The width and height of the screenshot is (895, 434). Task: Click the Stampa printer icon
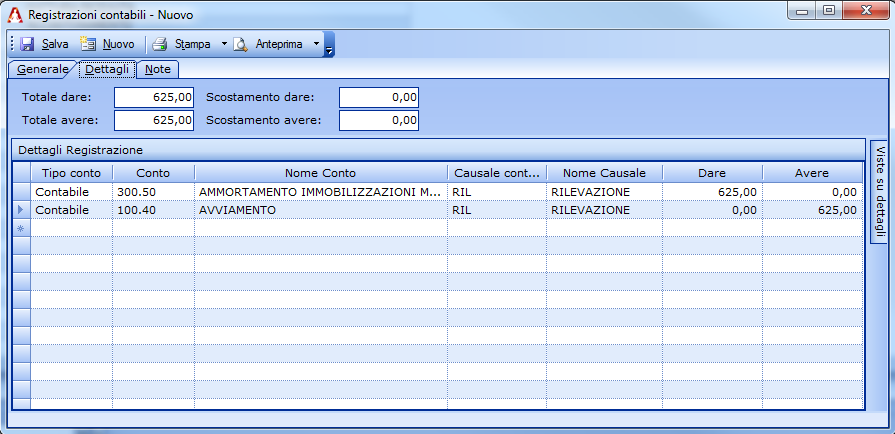coord(160,45)
